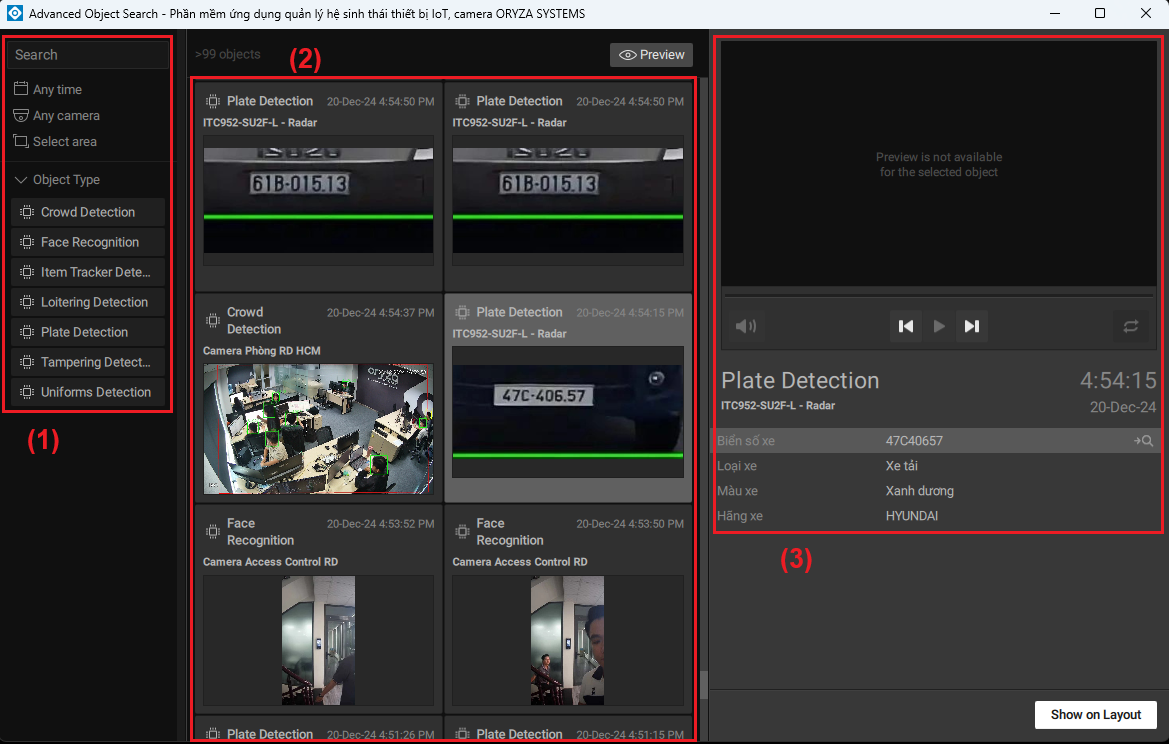Play the preview video
Screen dimensions: 1169x744
[939, 326]
